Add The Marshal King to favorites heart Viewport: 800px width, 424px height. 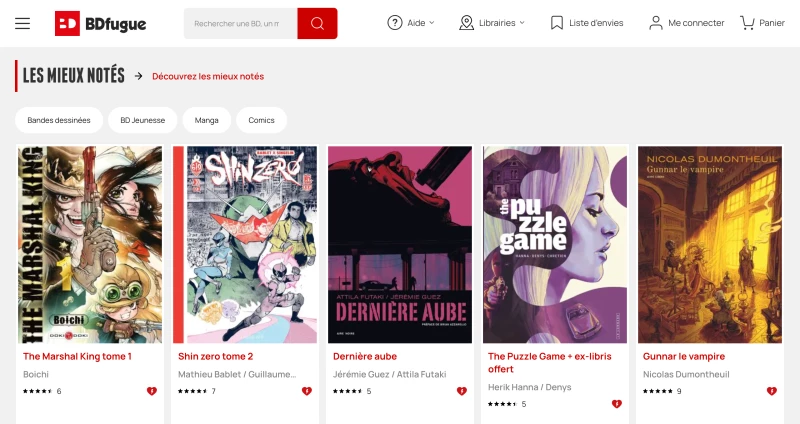click(152, 391)
